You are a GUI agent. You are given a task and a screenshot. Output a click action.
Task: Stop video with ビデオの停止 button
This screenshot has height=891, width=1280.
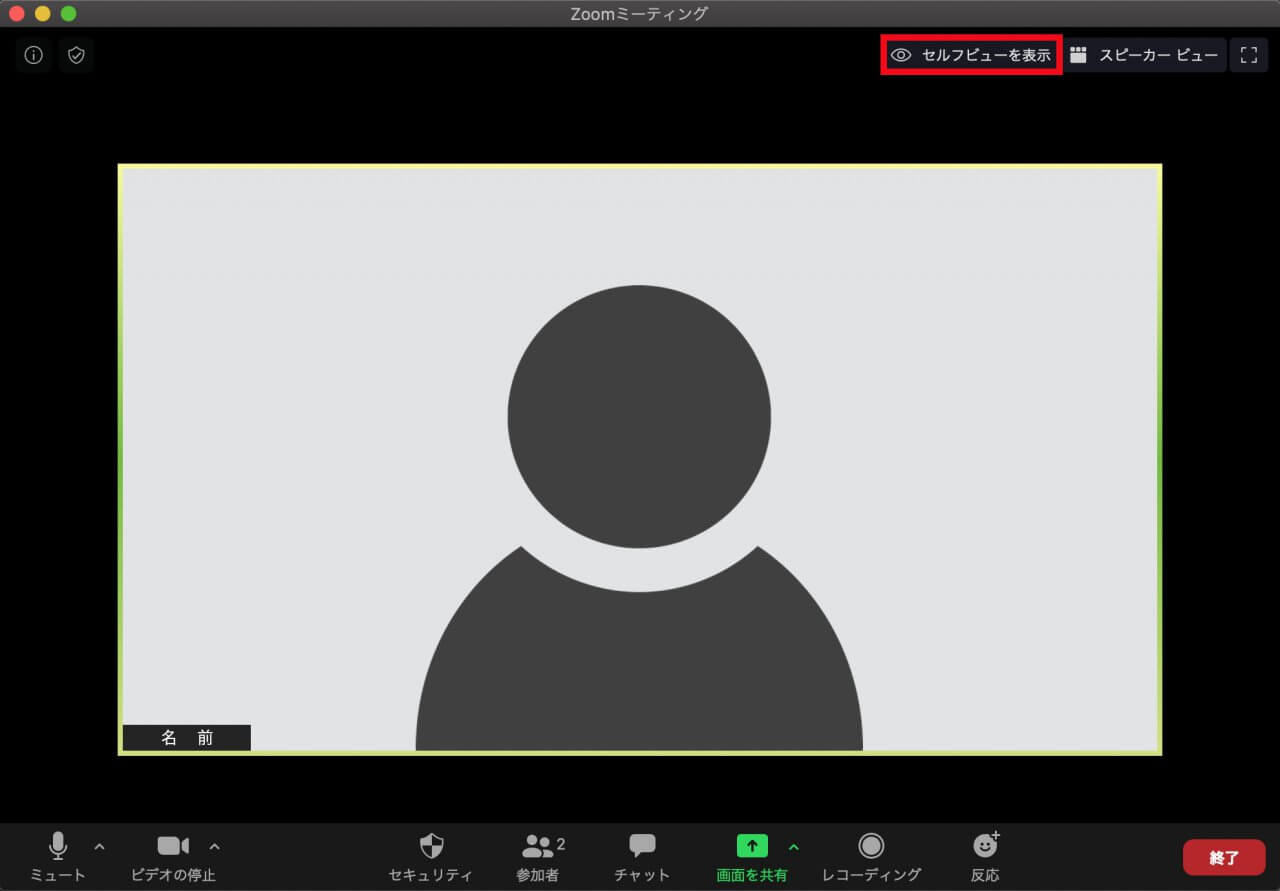pyautogui.click(x=173, y=857)
